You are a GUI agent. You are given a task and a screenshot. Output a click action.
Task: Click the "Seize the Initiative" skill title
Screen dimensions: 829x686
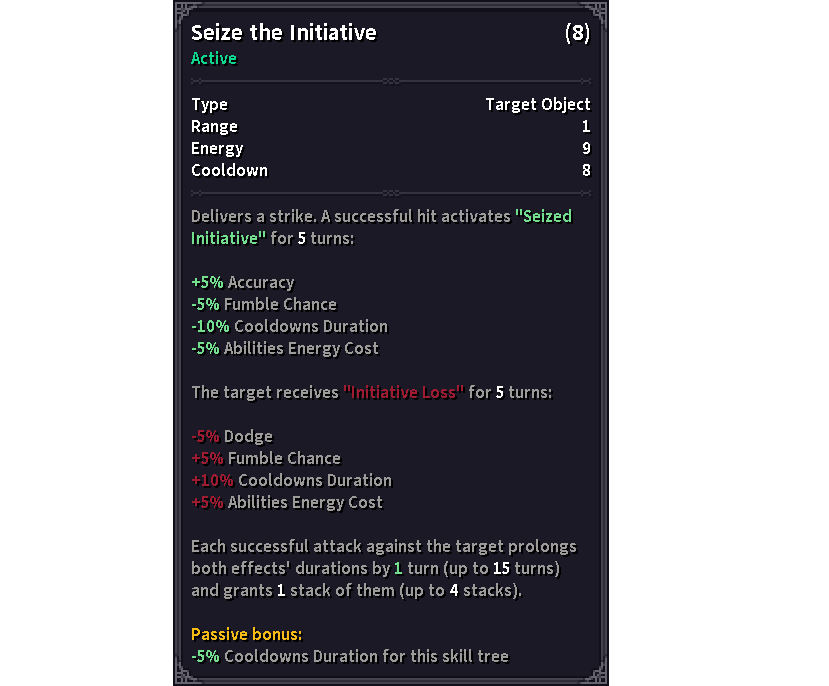[x=283, y=33]
